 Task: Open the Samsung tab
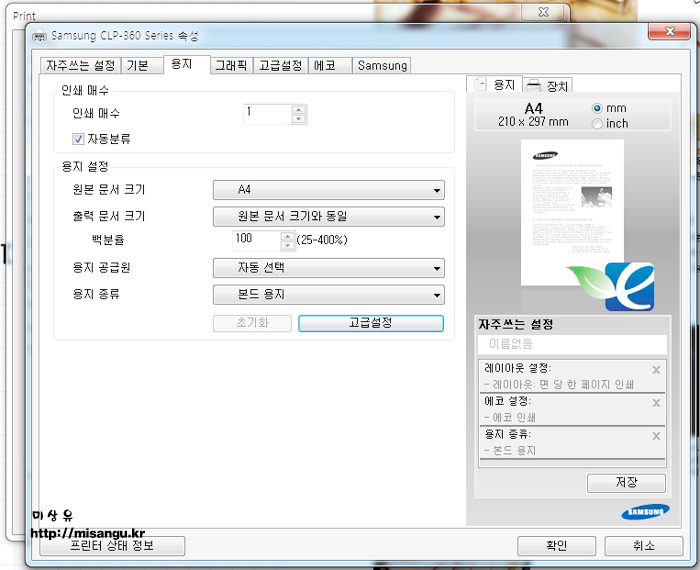[x=382, y=65]
